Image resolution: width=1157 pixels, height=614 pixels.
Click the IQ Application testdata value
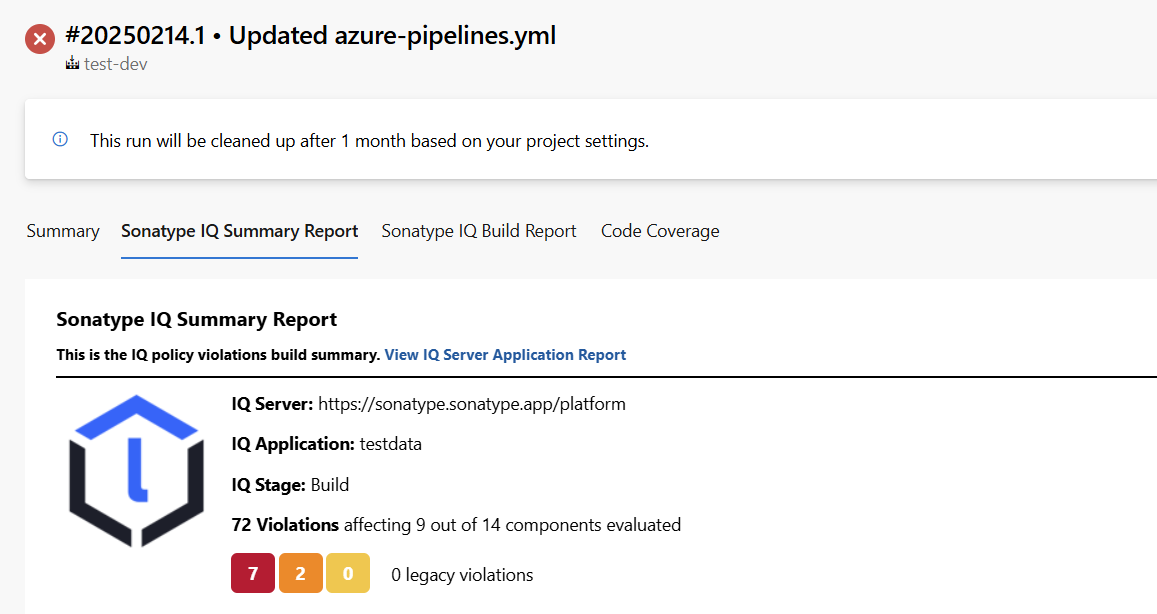click(390, 444)
